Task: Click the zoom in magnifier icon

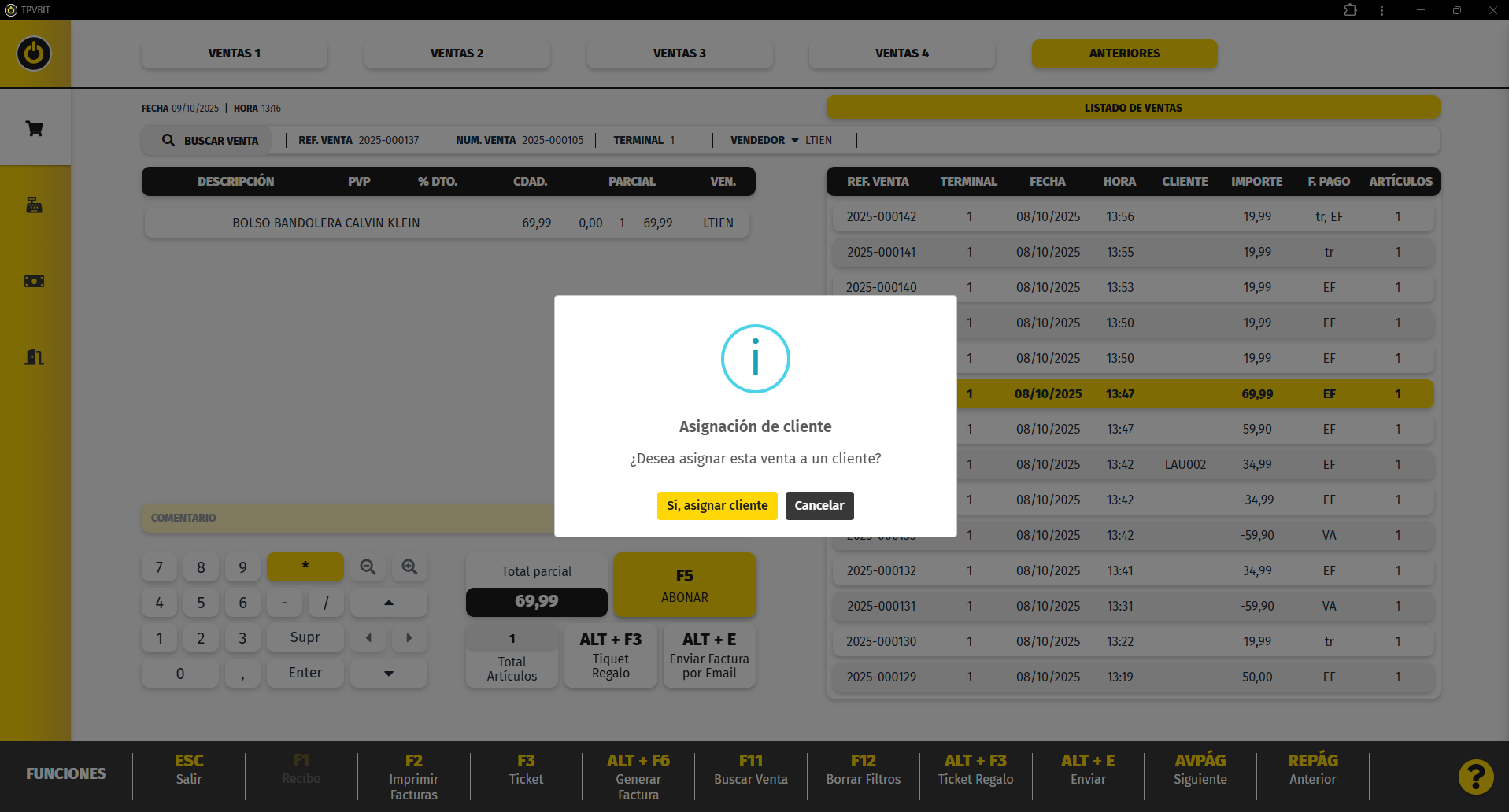Action: click(409, 567)
